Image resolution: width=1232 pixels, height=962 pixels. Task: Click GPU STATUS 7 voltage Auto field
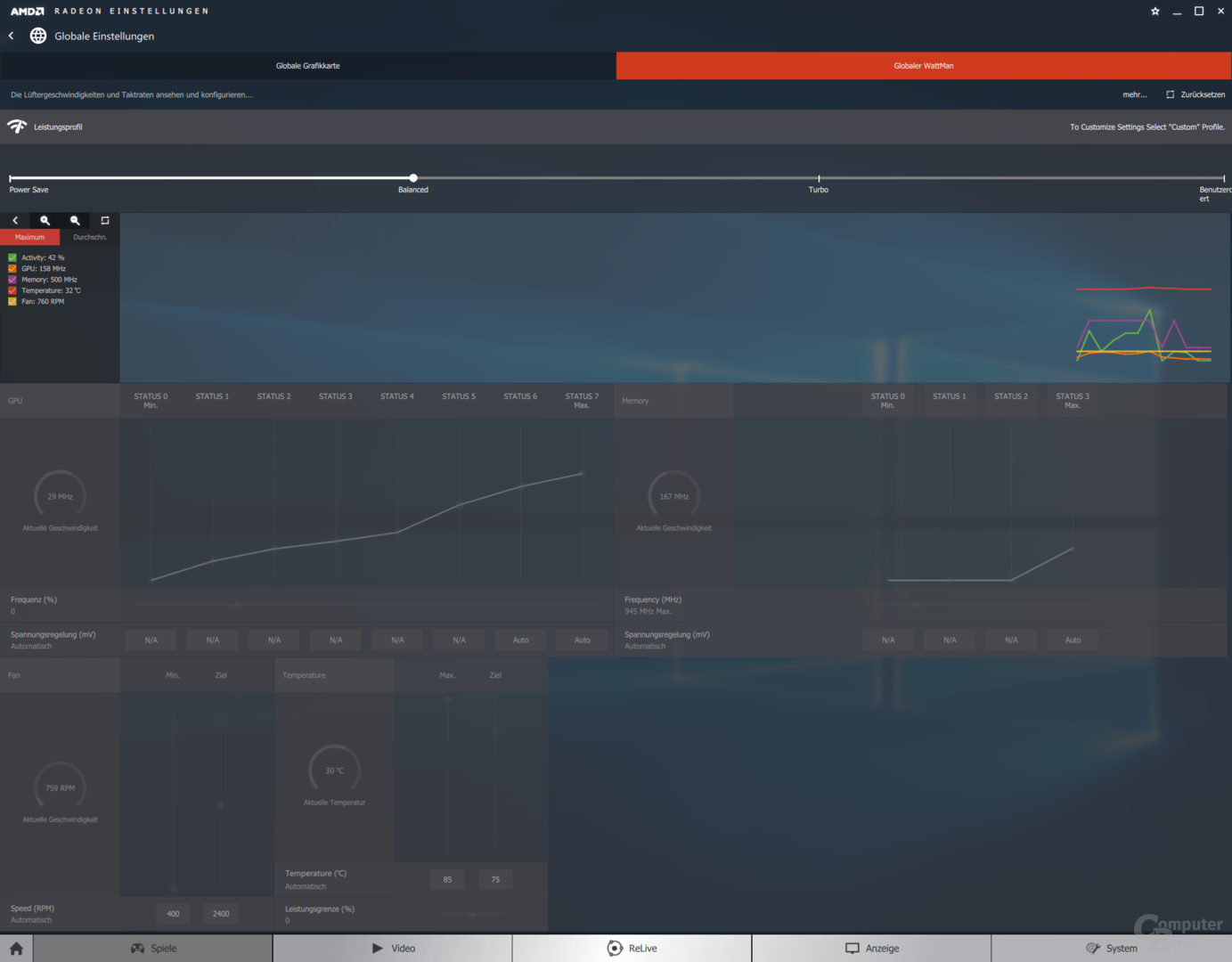(583, 640)
